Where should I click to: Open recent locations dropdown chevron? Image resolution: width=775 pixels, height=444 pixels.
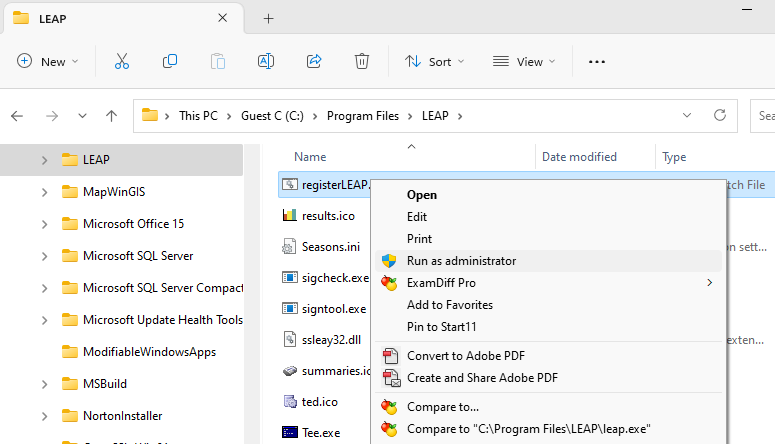[82, 116]
